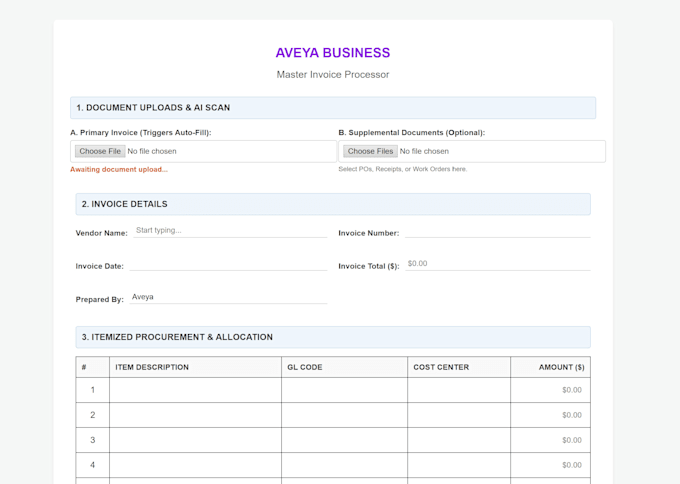This screenshot has width=680, height=484.
Task: Click Cost Center cell in row 4
Action: [459, 465]
